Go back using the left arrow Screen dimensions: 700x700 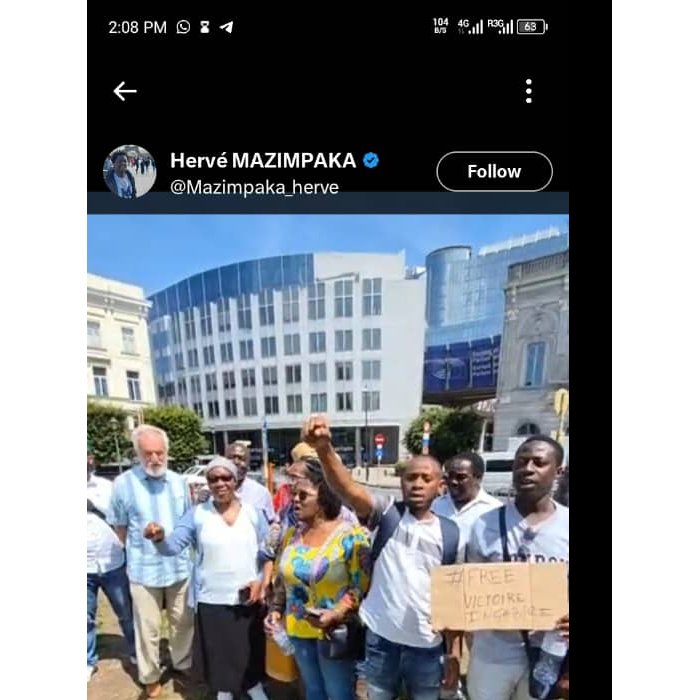(x=125, y=91)
